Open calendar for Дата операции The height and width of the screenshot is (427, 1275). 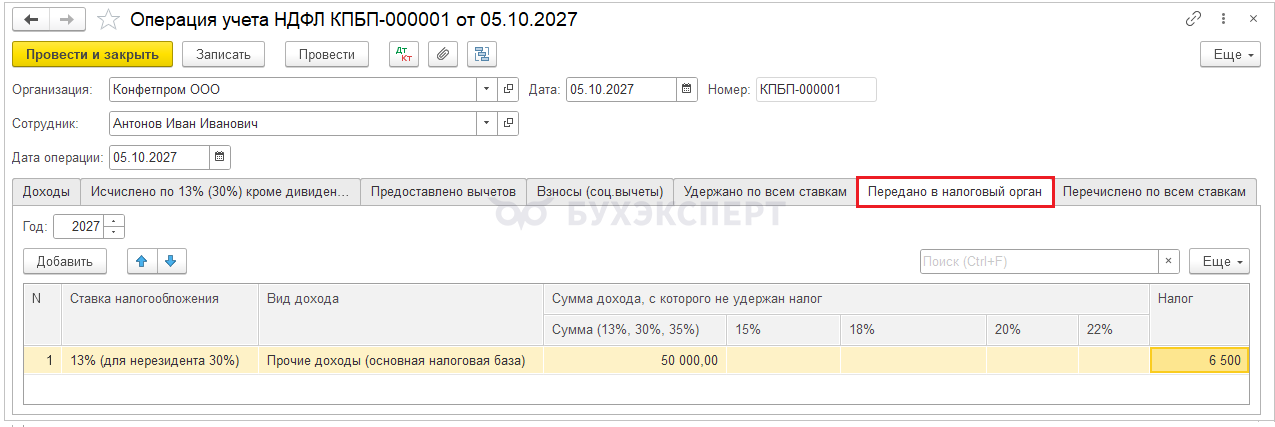point(220,157)
